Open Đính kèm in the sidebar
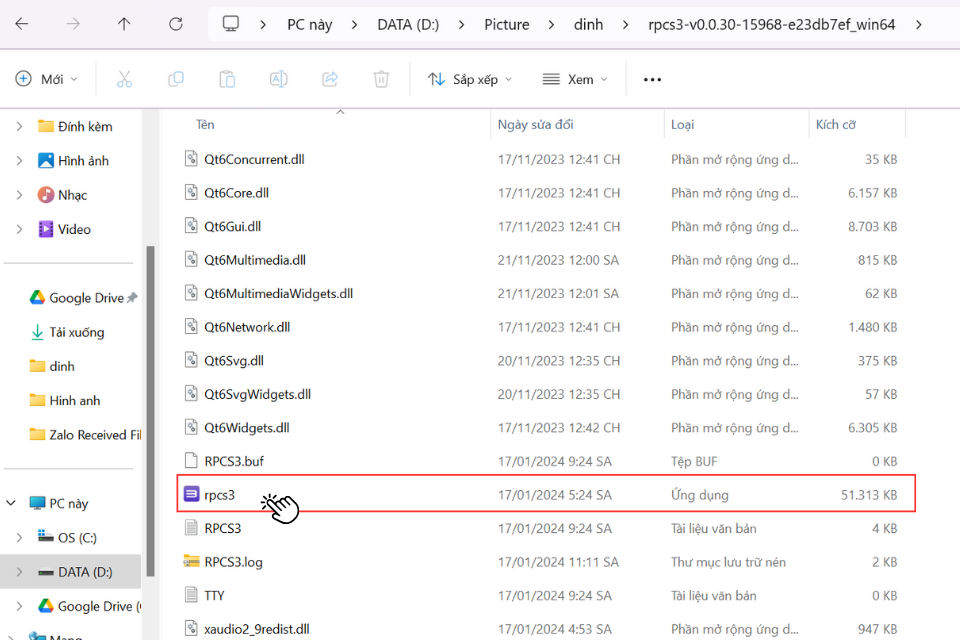Screen dimensions: 960x640 pyautogui.click(x=75, y=126)
